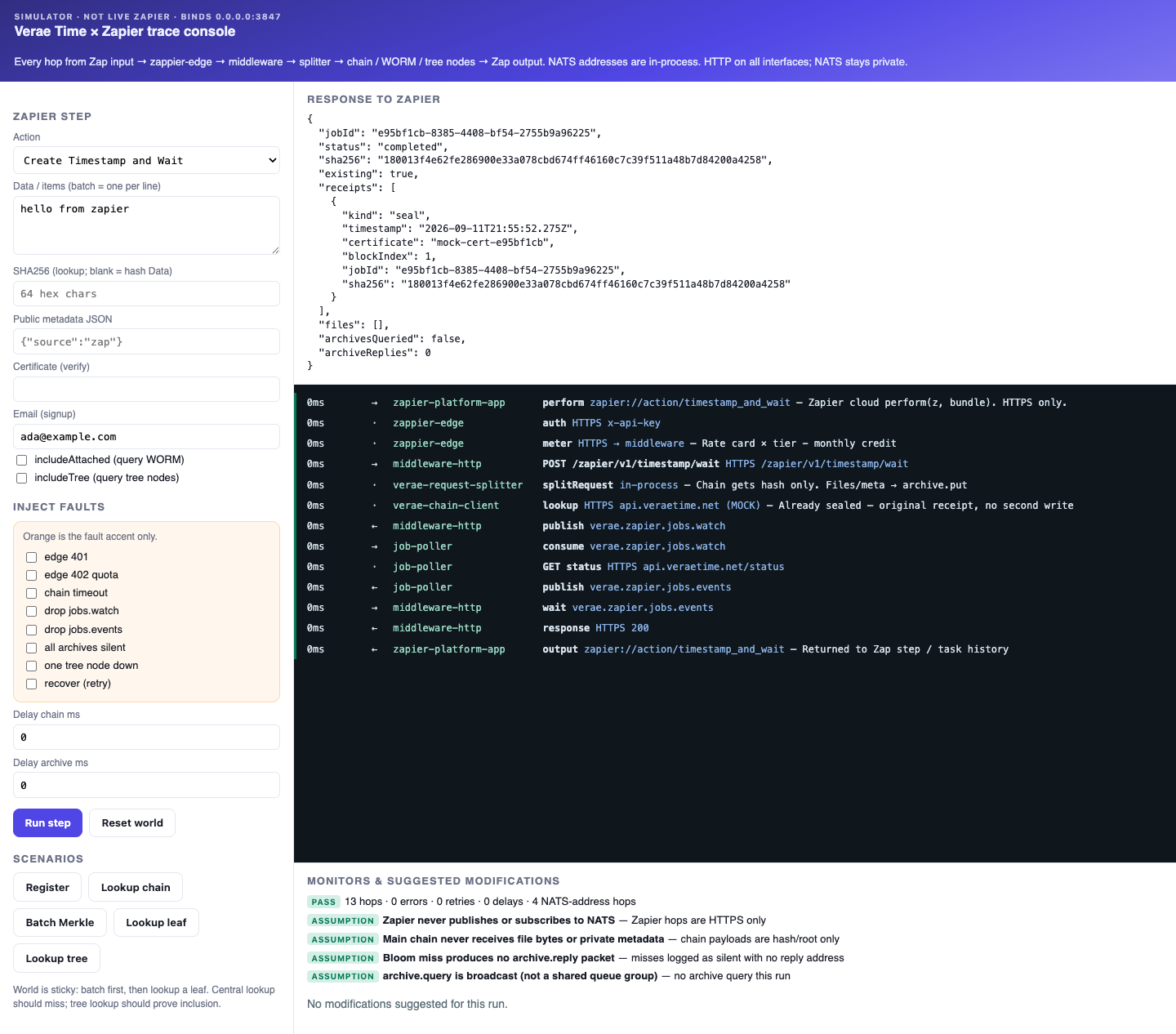Click the Reset world button

tap(132, 822)
